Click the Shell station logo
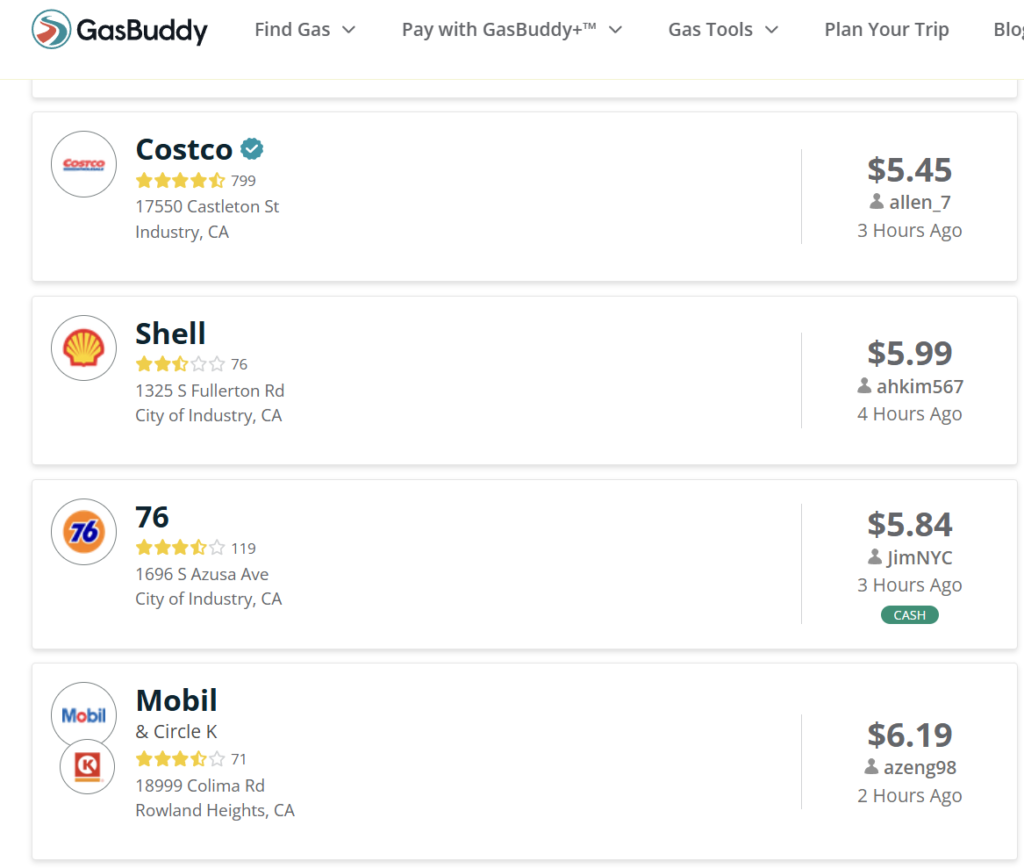 (84, 348)
